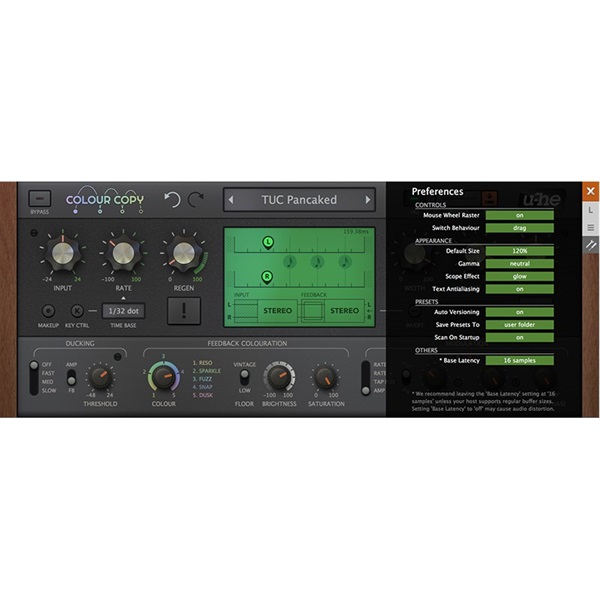Click the exclamation mark freeze button

coord(184,311)
